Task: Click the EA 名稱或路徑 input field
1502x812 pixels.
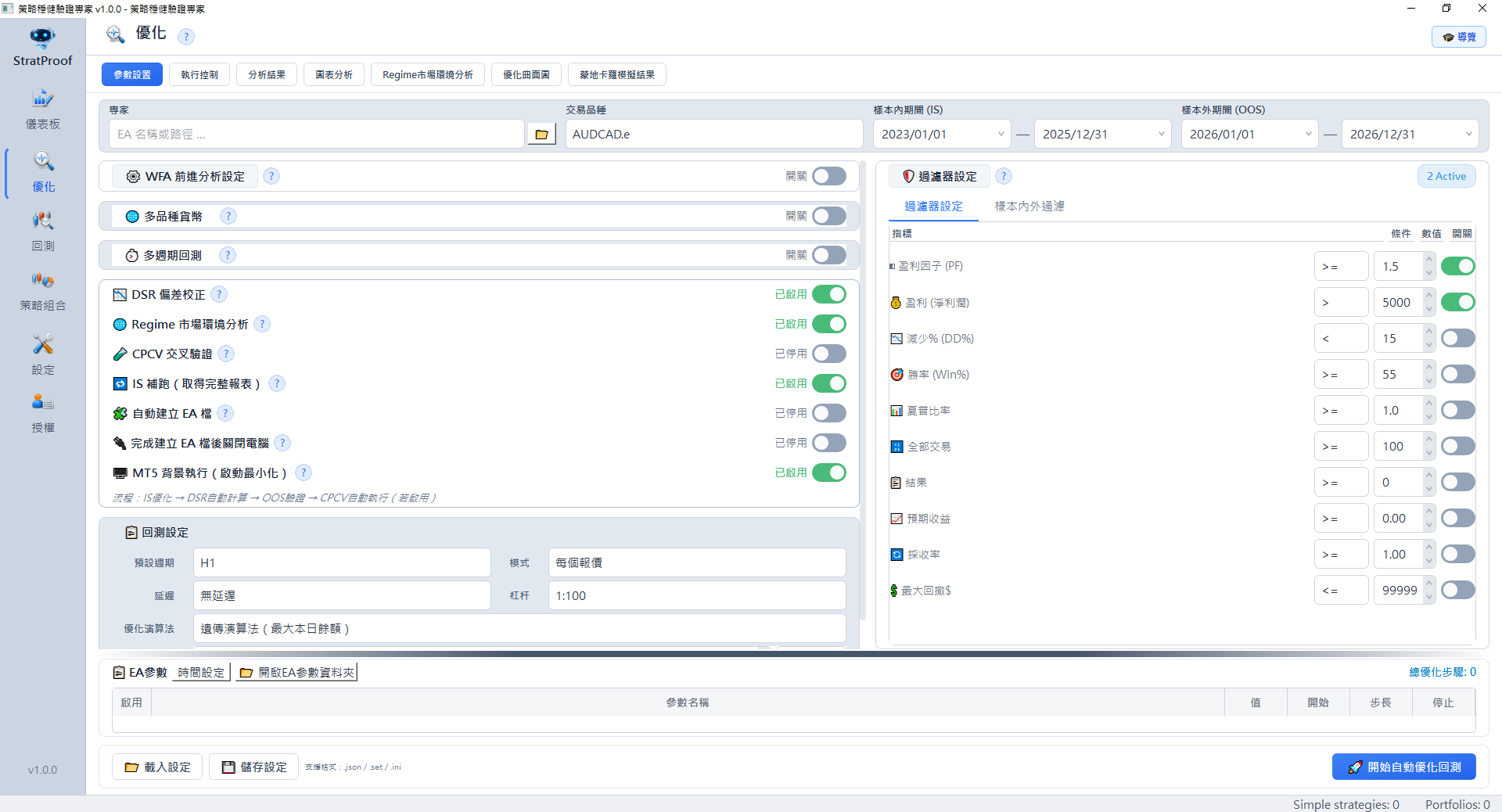Action: [317, 134]
